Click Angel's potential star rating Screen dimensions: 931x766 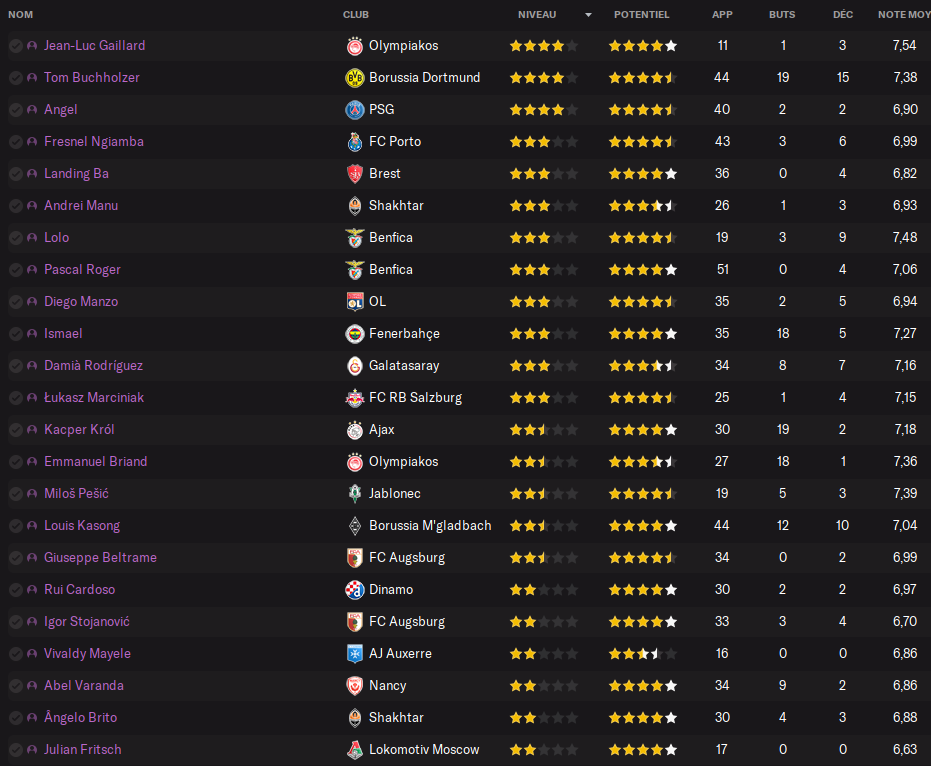(x=642, y=110)
